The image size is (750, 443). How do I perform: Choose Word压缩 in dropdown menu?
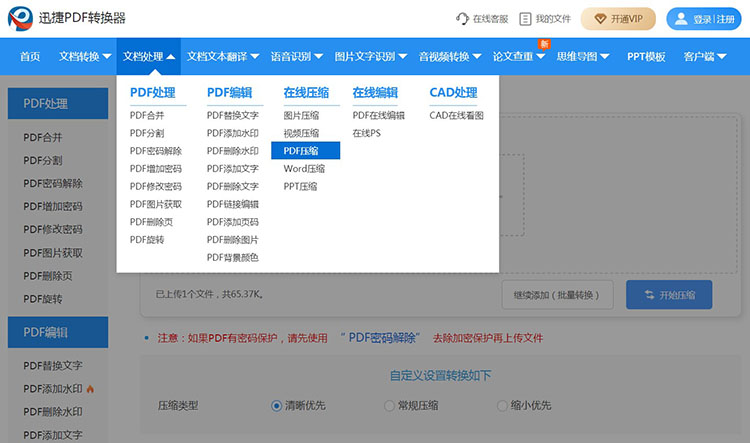pyautogui.click(x=304, y=168)
